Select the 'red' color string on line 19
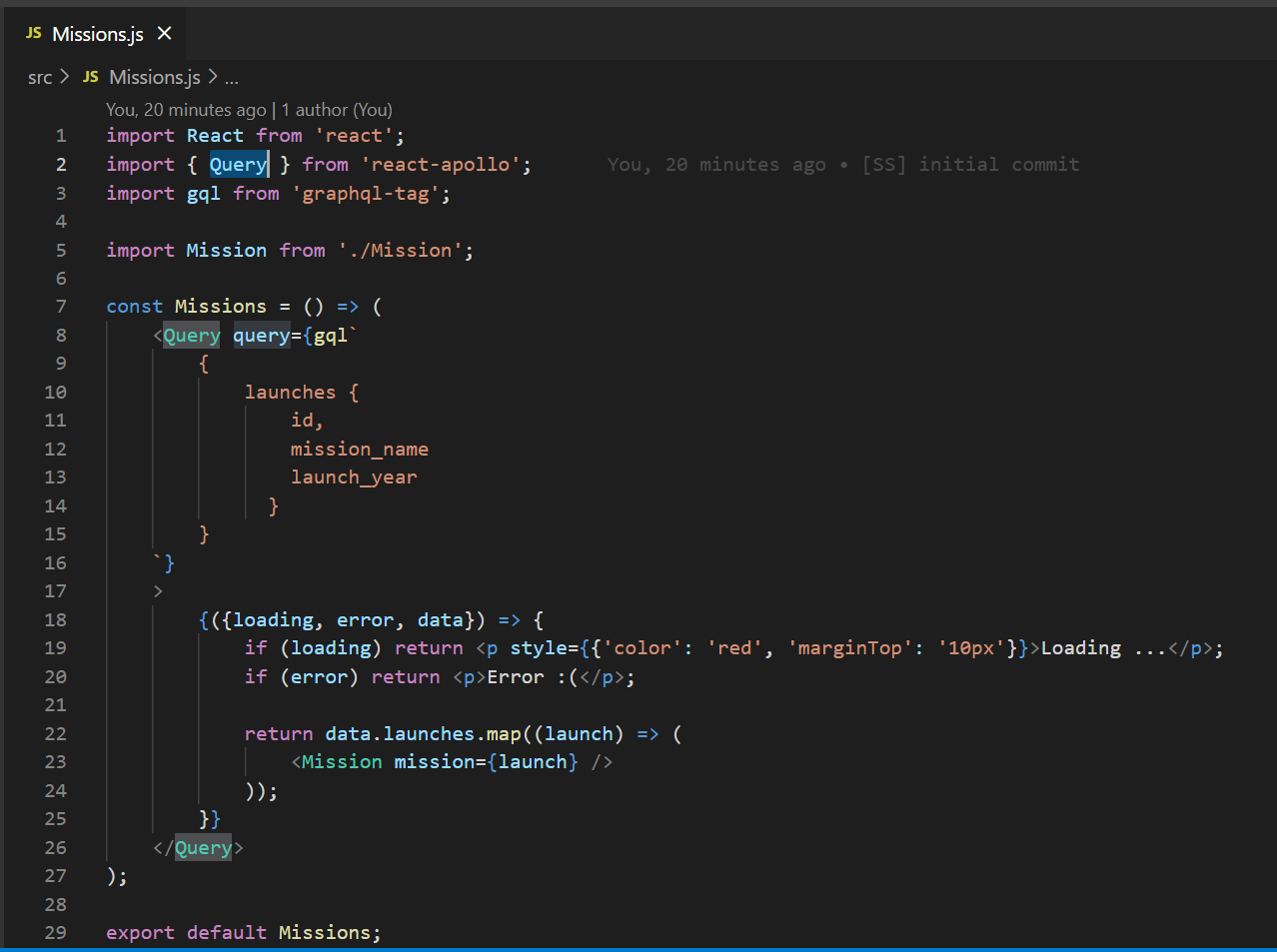This screenshot has width=1277, height=952. tap(733, 647)
